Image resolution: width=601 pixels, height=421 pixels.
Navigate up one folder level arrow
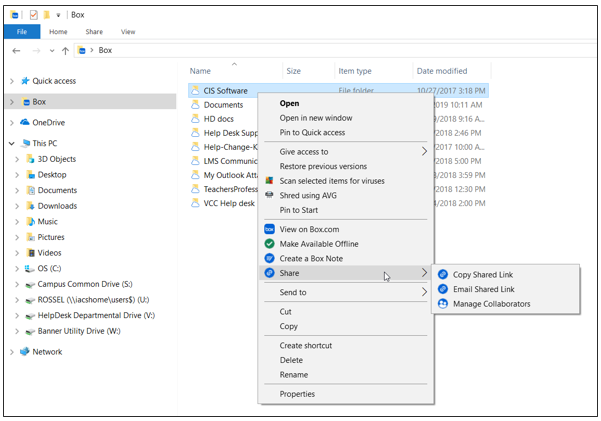(65, 50)
